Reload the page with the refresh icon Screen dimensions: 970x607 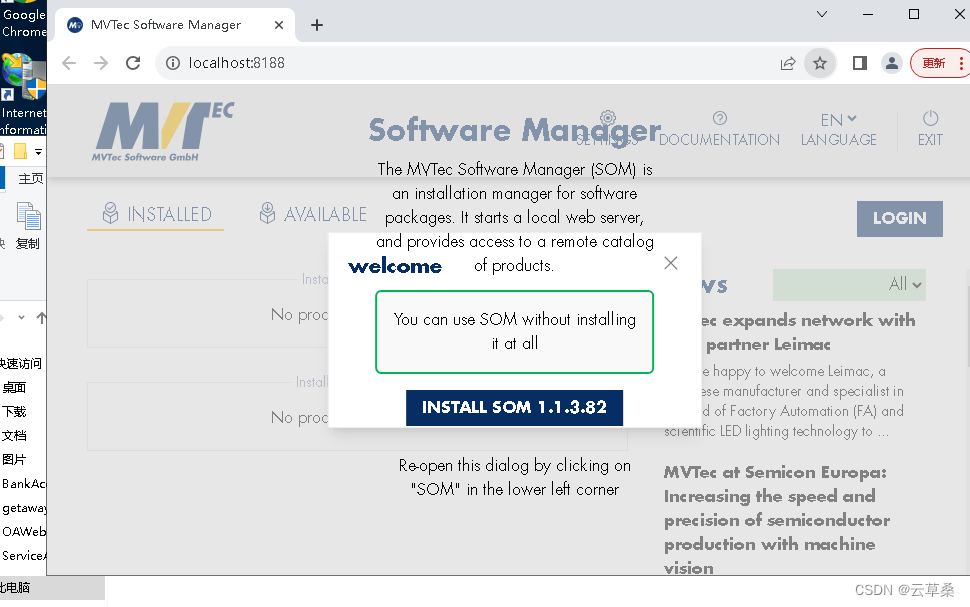133,62
